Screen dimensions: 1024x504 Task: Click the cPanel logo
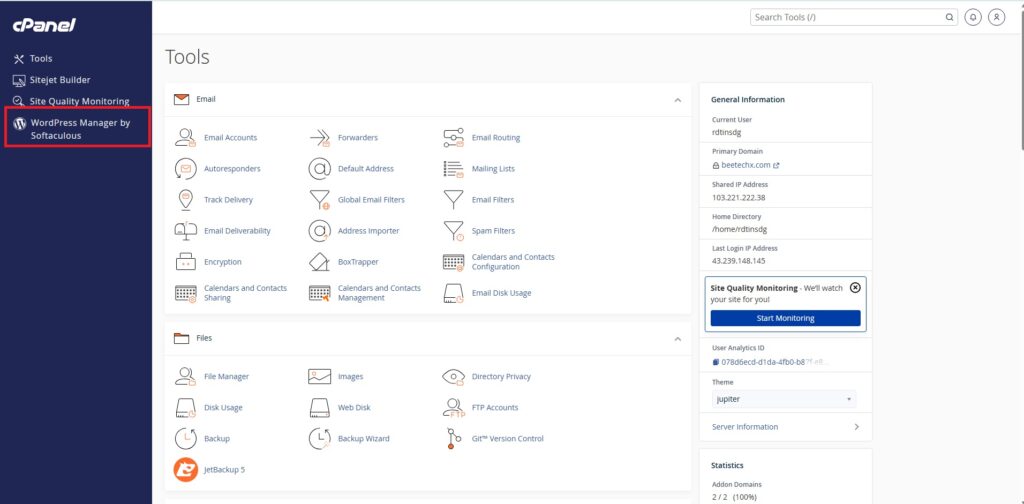44,25
